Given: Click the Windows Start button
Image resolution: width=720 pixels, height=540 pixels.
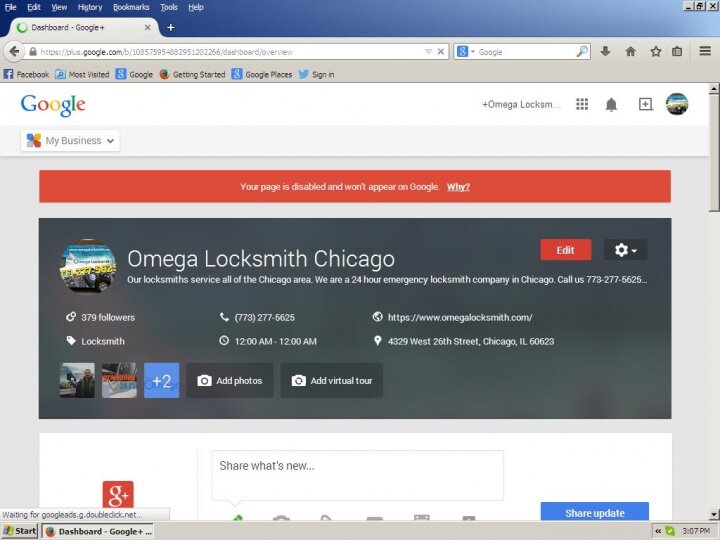Looking at the screenshot, I should [x=19, y=531].
